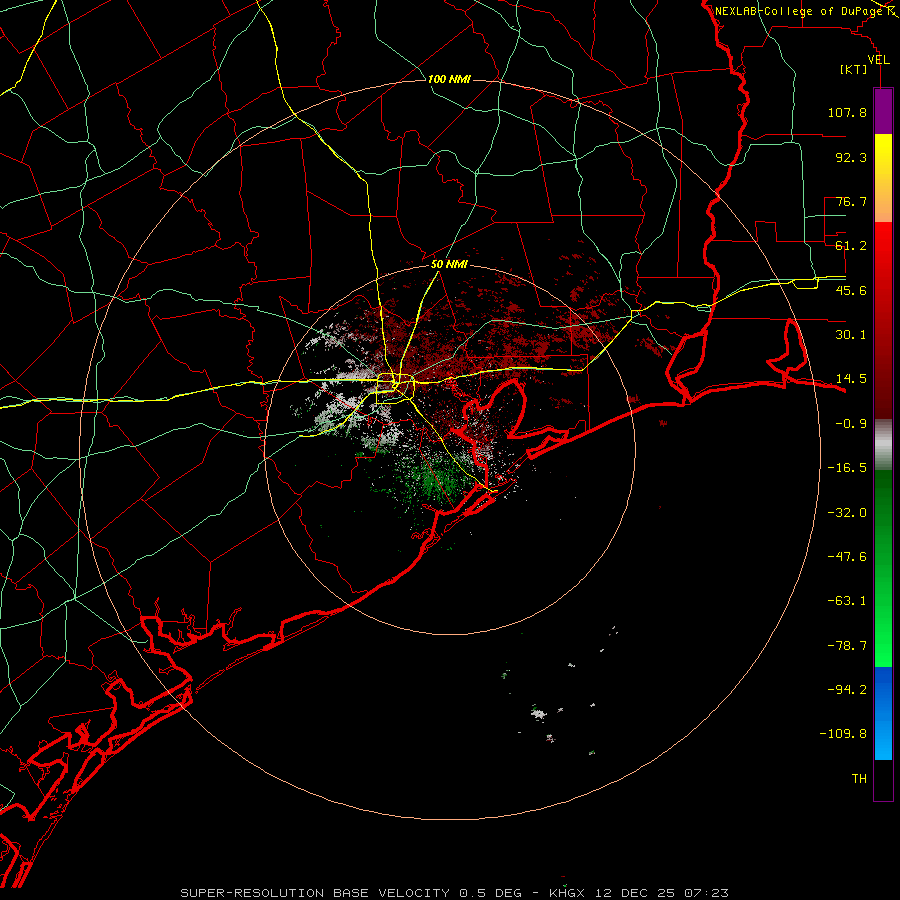The width and height of the screenshot is (900, 900).
Task: Click the 45.6 legend value
Action: click(851, 290)
